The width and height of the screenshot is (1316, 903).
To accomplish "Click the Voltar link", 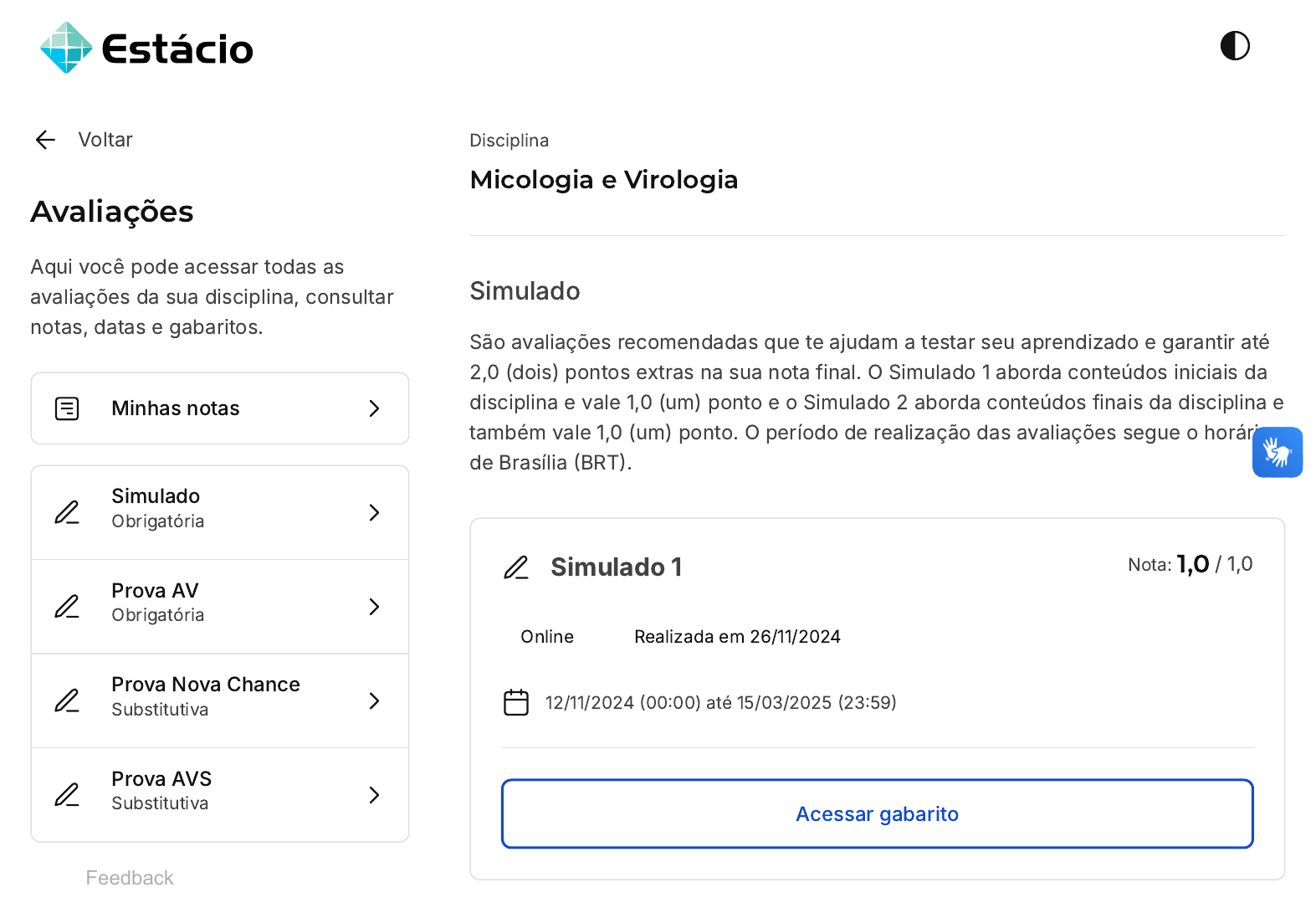I will click(105, 140).
